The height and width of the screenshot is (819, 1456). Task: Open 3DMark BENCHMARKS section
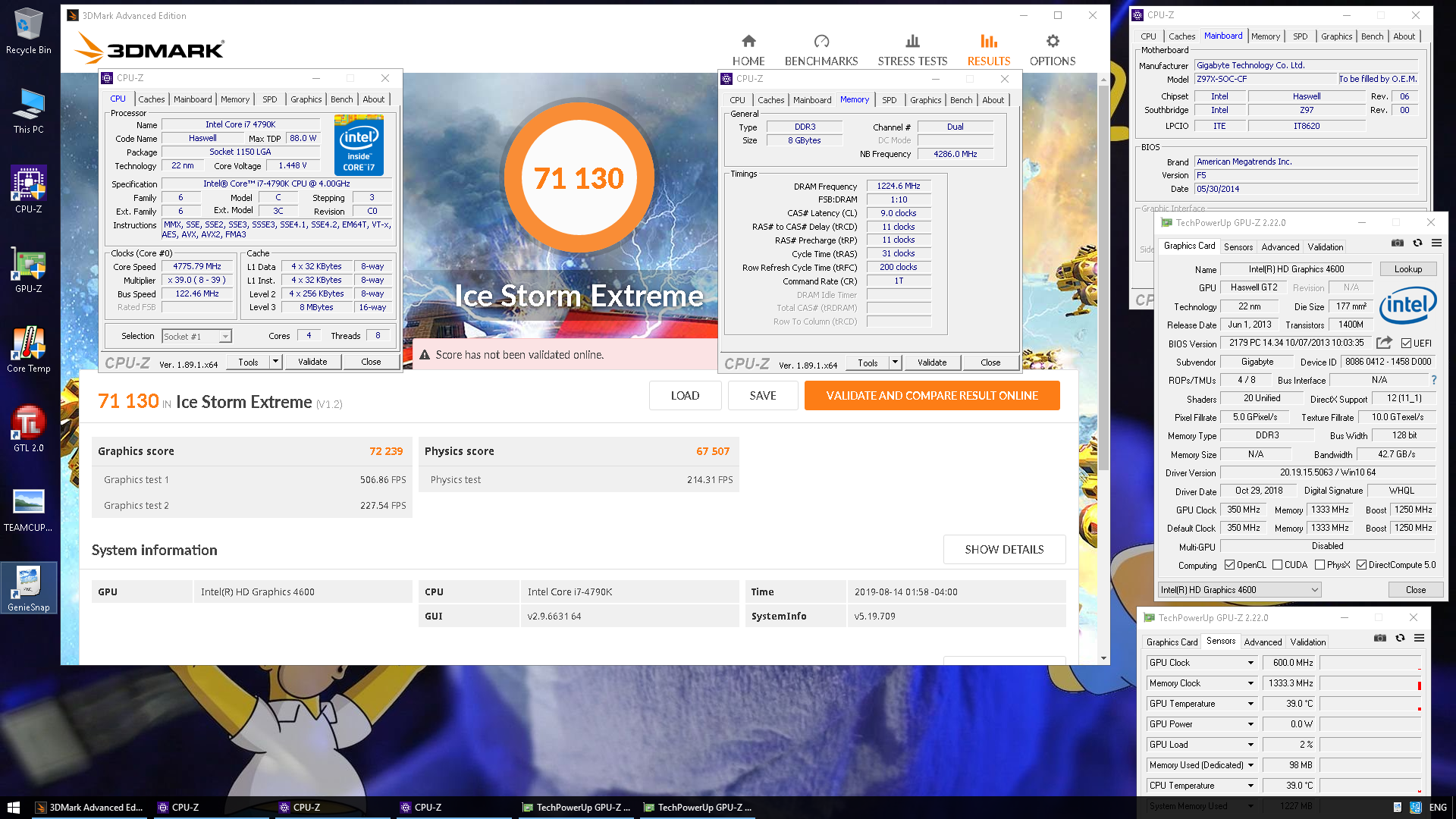pos(821,50)
